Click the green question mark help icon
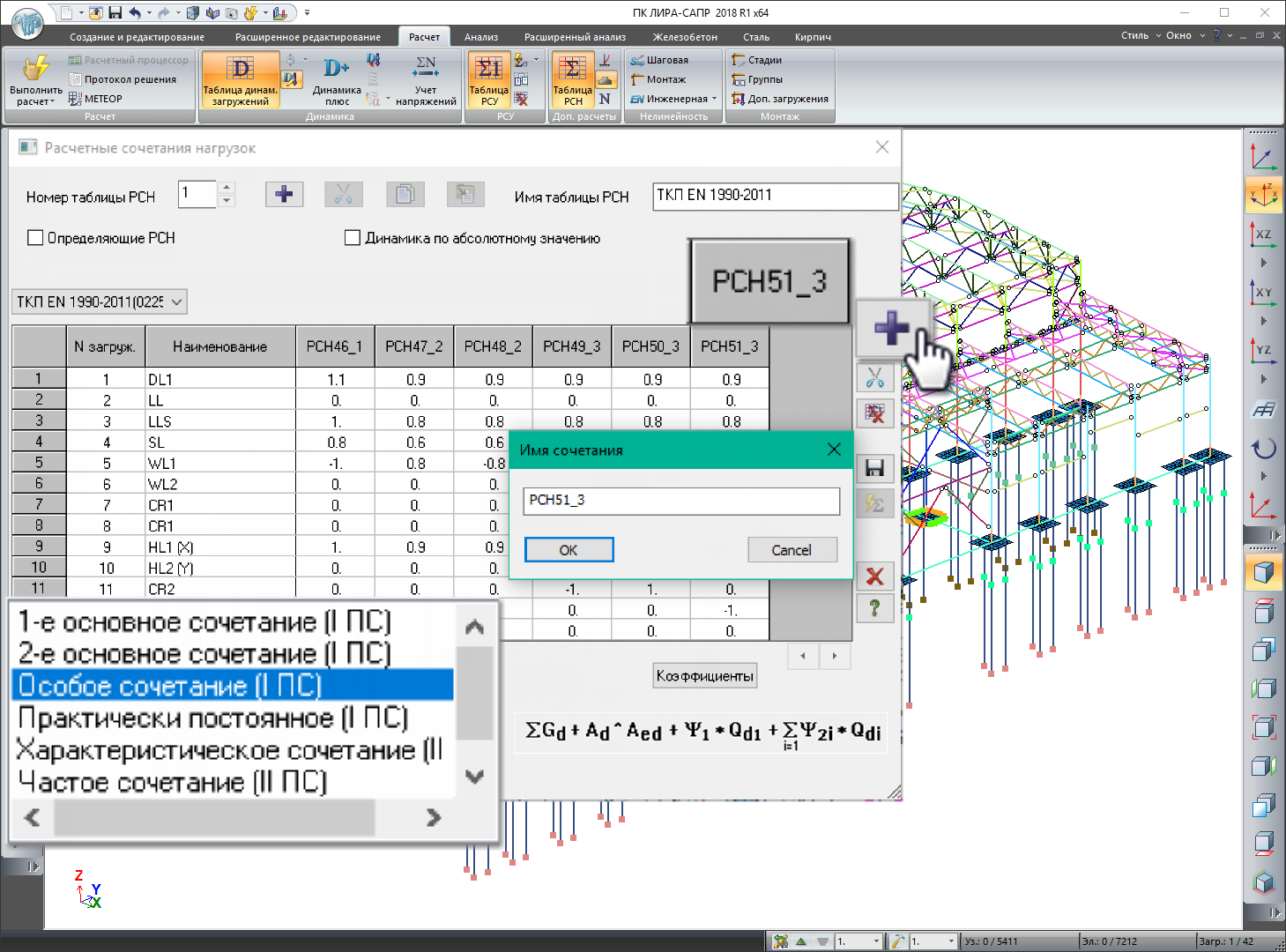 click(874, 608)
